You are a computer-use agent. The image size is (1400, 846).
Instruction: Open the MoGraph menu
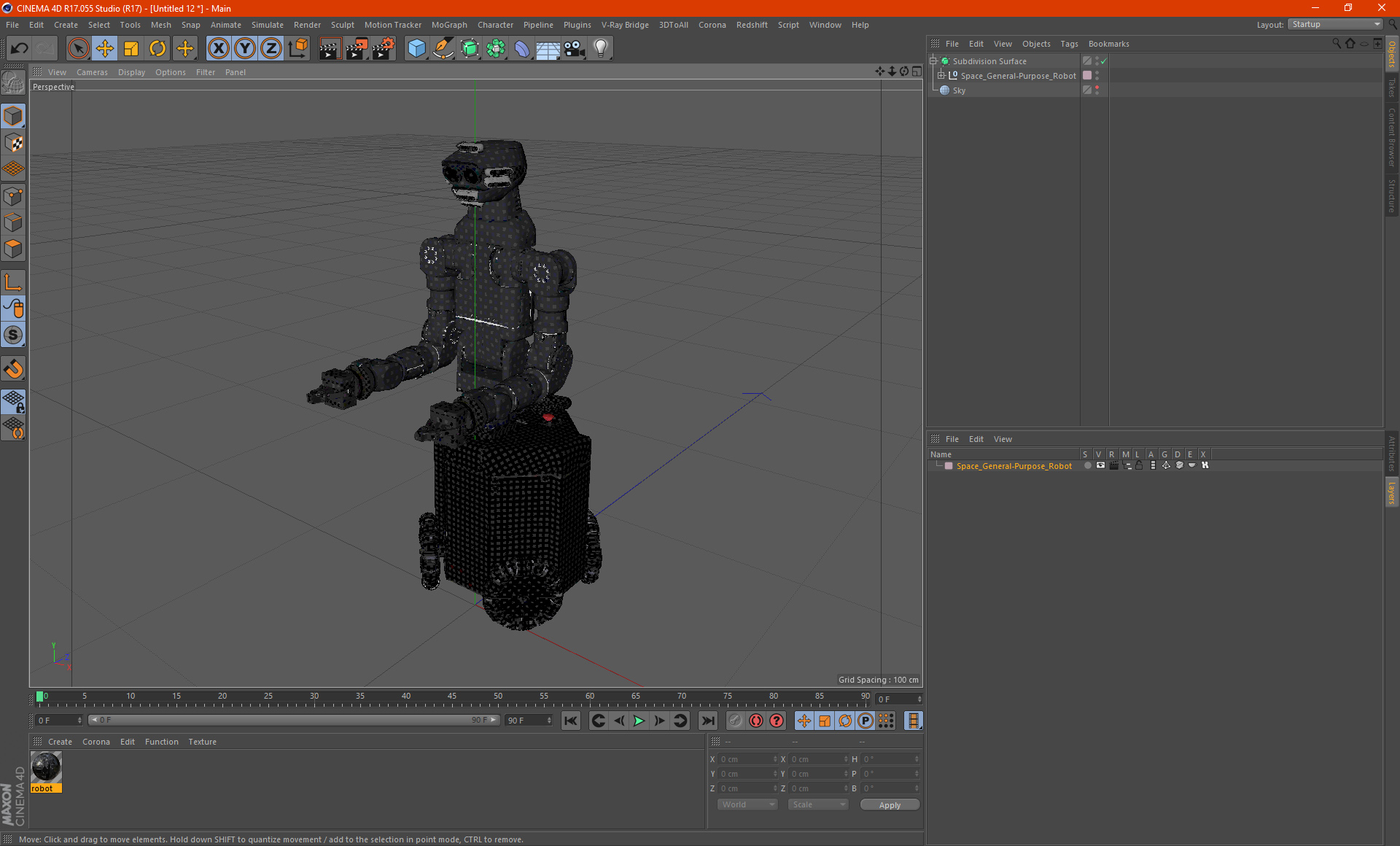click(x=448, y=25)
